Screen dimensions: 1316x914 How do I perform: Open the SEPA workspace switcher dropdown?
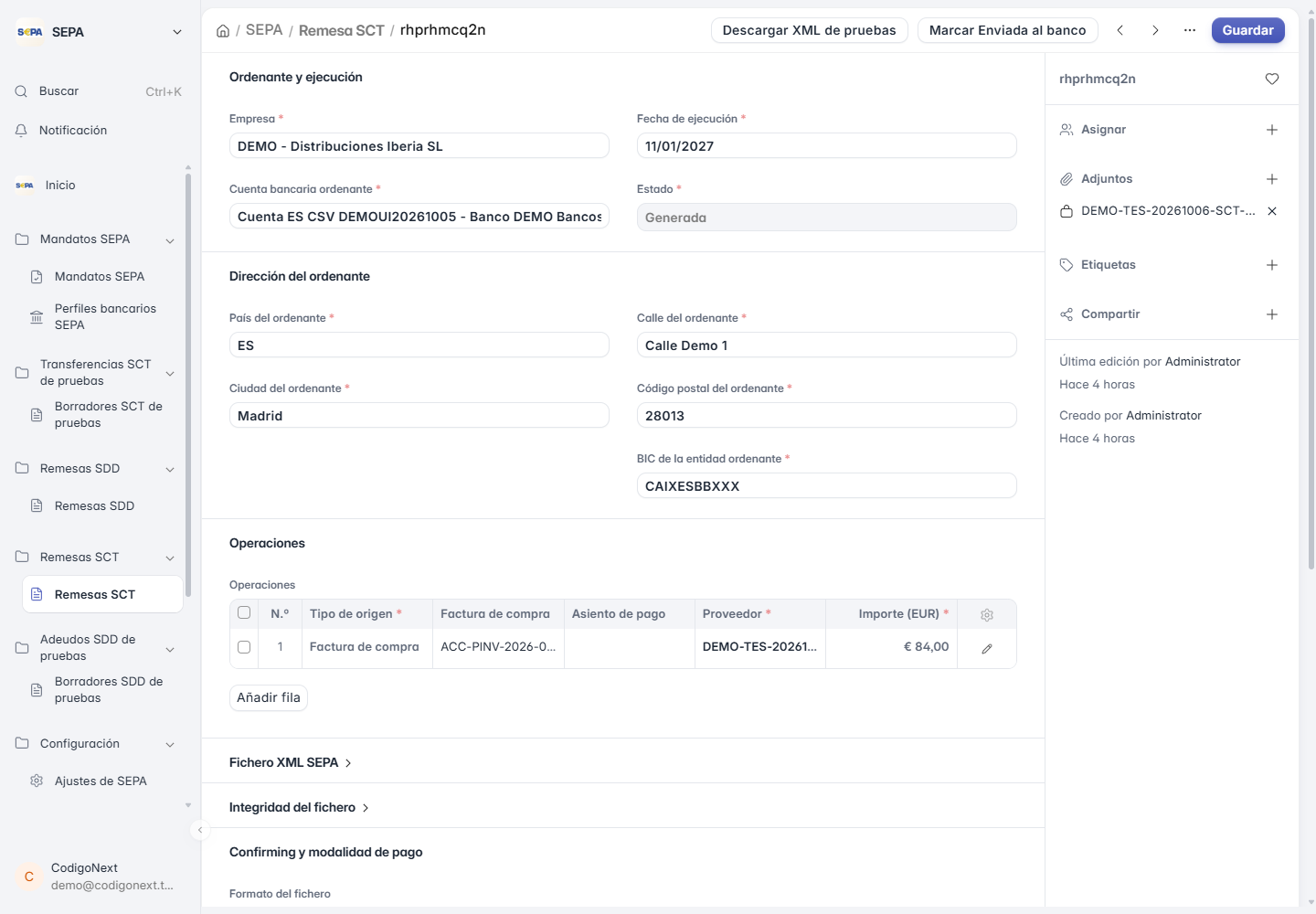(x=177, y=32)
